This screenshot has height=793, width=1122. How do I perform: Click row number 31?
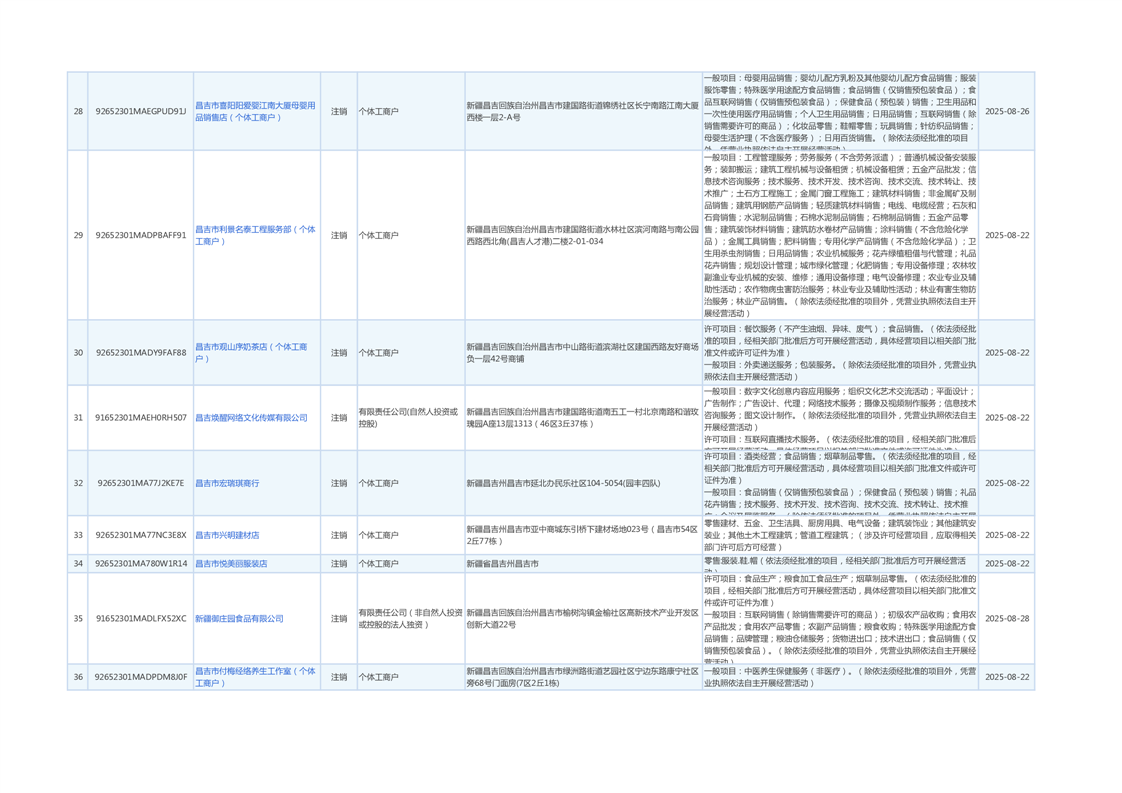click(x=78, y=417)
